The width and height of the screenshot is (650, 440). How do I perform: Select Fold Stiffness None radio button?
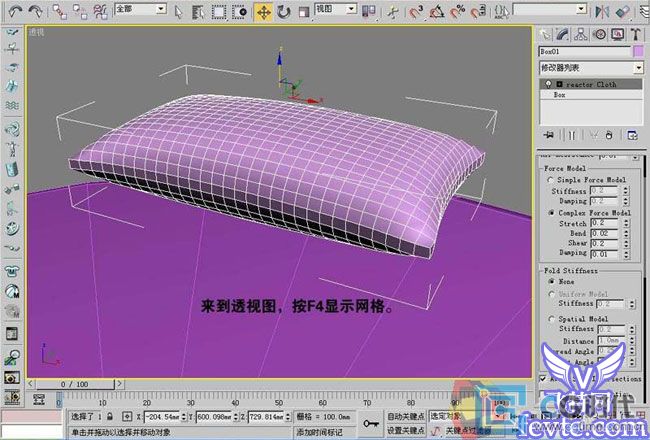(x=551, y=281)
